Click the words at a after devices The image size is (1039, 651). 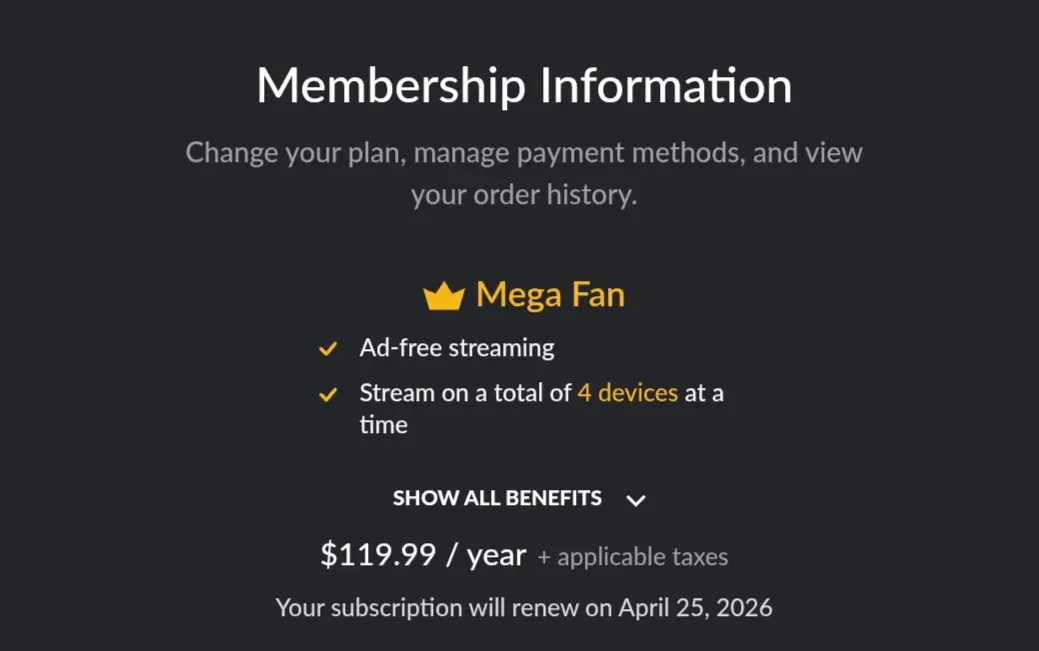[704, 393]
